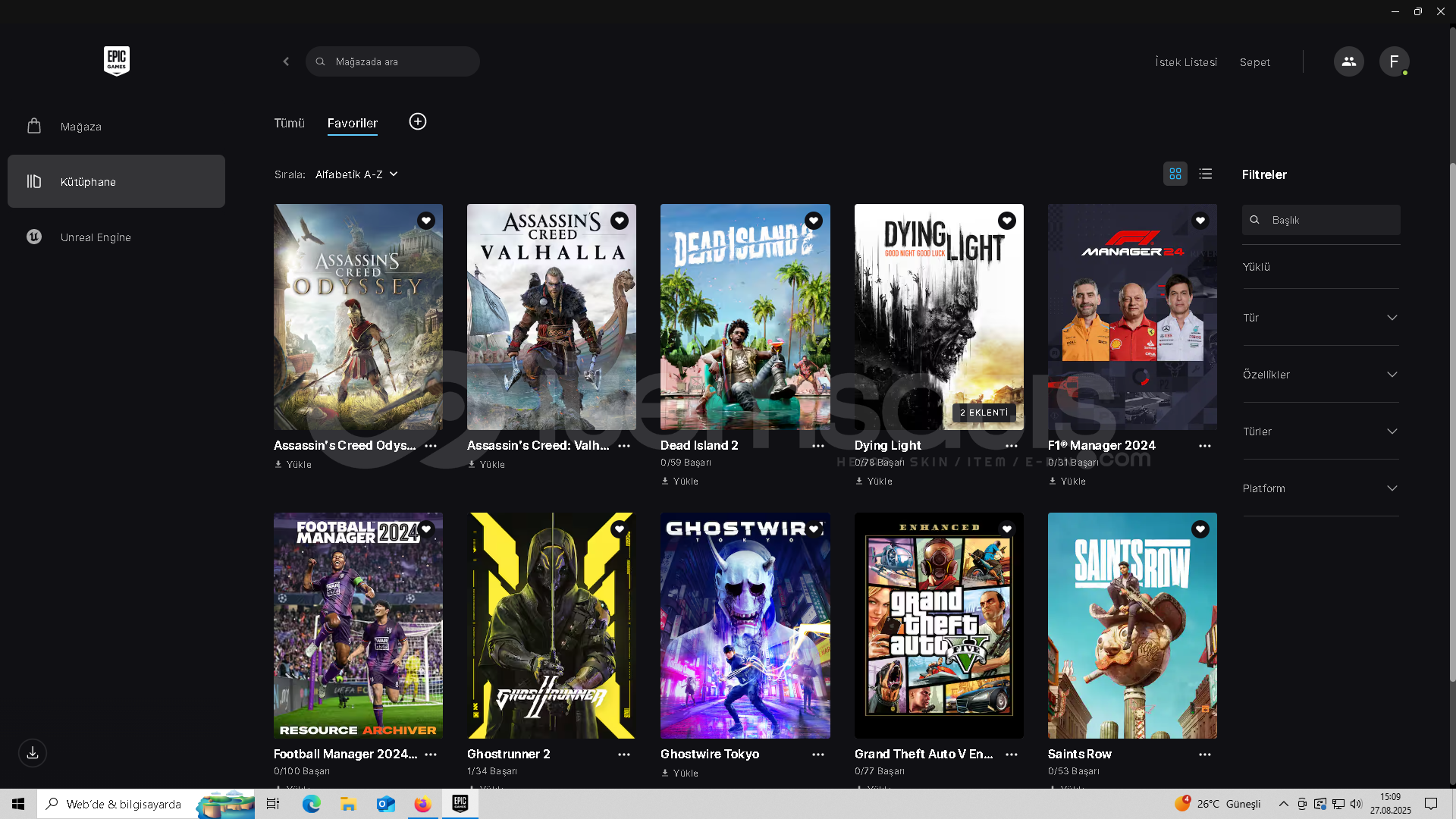Switch to grid view layout
1456x819 pixels.
click(x=1175, y=174)
